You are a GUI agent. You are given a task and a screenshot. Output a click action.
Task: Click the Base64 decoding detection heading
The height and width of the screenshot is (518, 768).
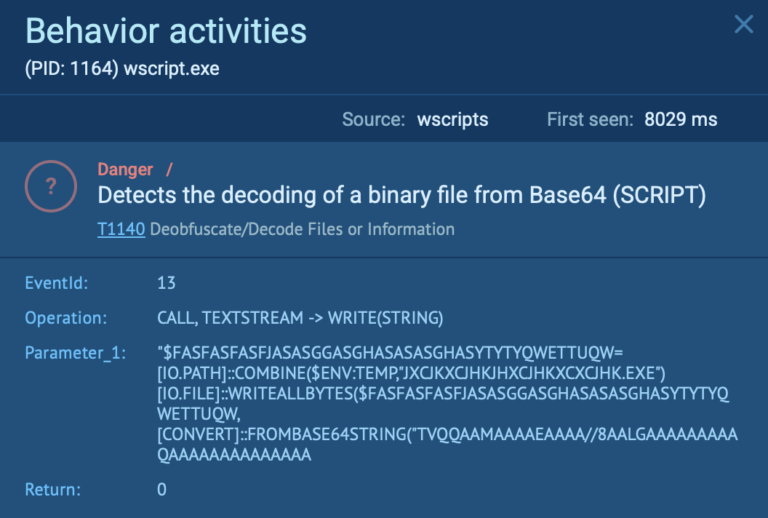401,196
